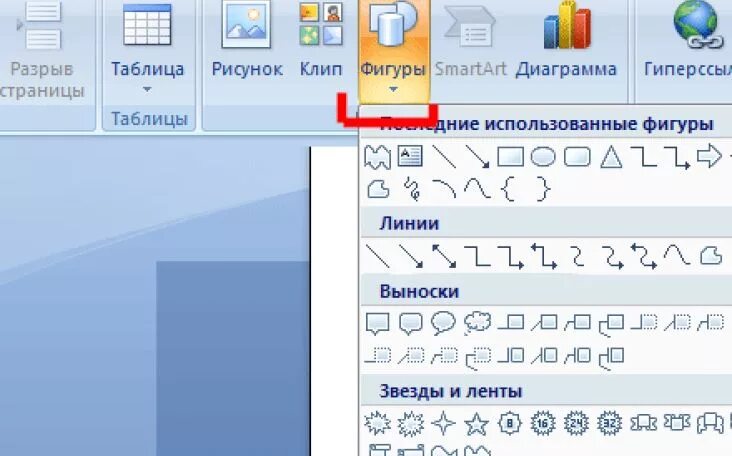Image resolution: width=732 pixels, height=456 pixels.
Task: Choose the freeform shape under Линии
Action: (x=711, y=256)
